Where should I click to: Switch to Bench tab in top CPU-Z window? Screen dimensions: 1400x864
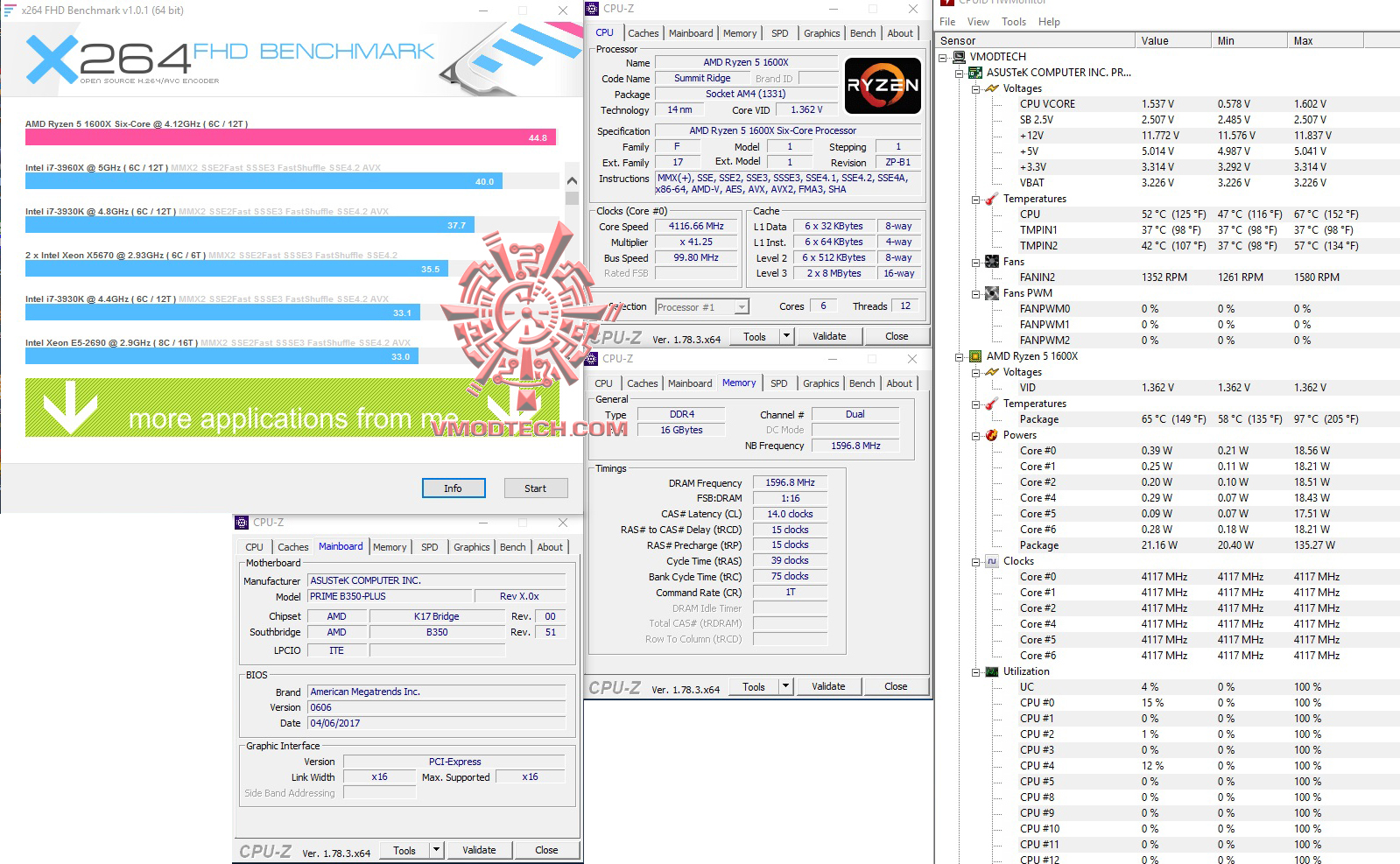pyautogui.click(x=863, y=33)
